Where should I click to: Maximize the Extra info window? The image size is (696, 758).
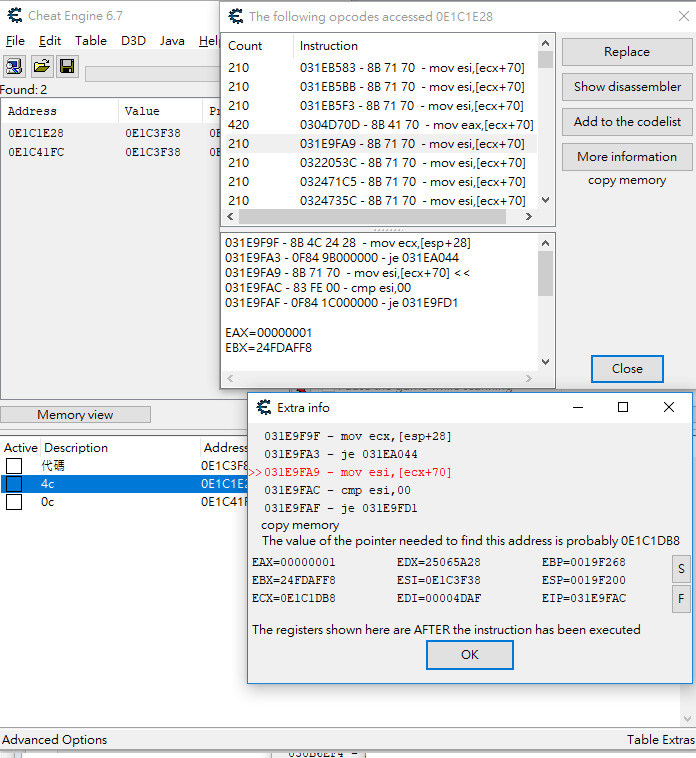623,407
